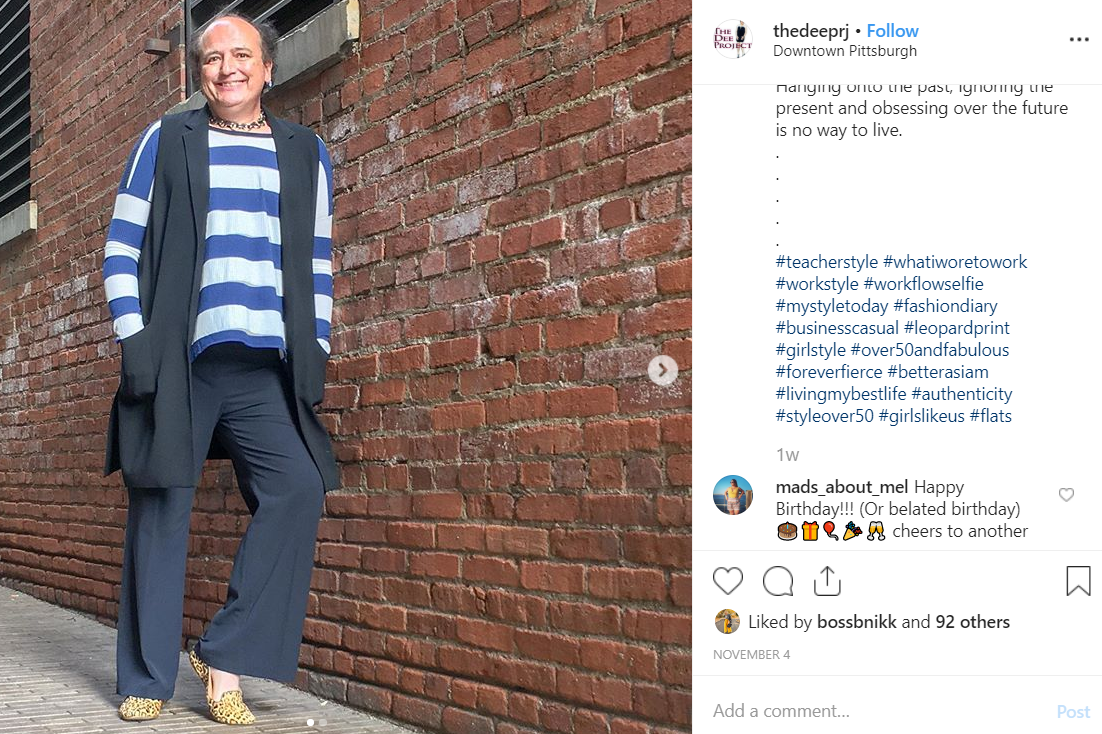Open the thedeeprj username link

810,31
